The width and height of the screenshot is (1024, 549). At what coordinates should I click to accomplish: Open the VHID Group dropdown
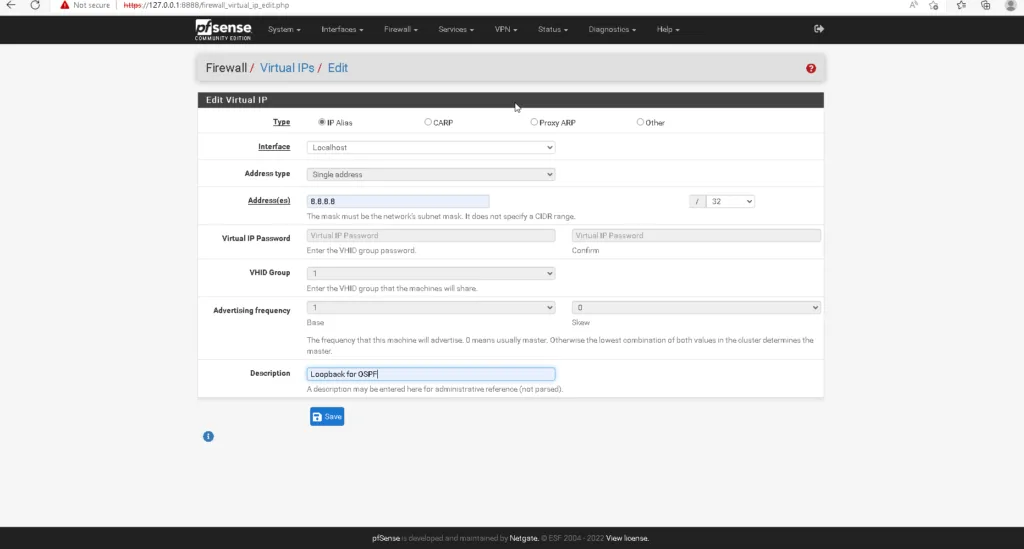click(x=431, y=273)
